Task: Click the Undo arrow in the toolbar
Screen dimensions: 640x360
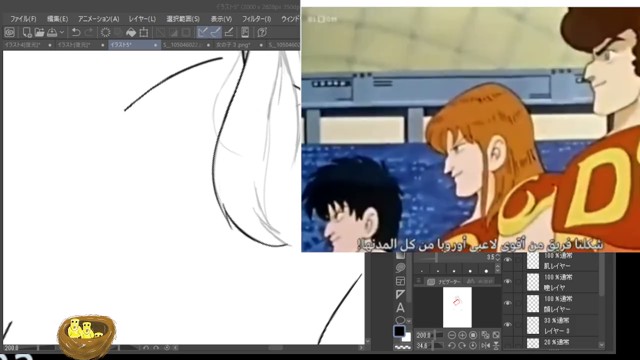Action: (76, 32)
